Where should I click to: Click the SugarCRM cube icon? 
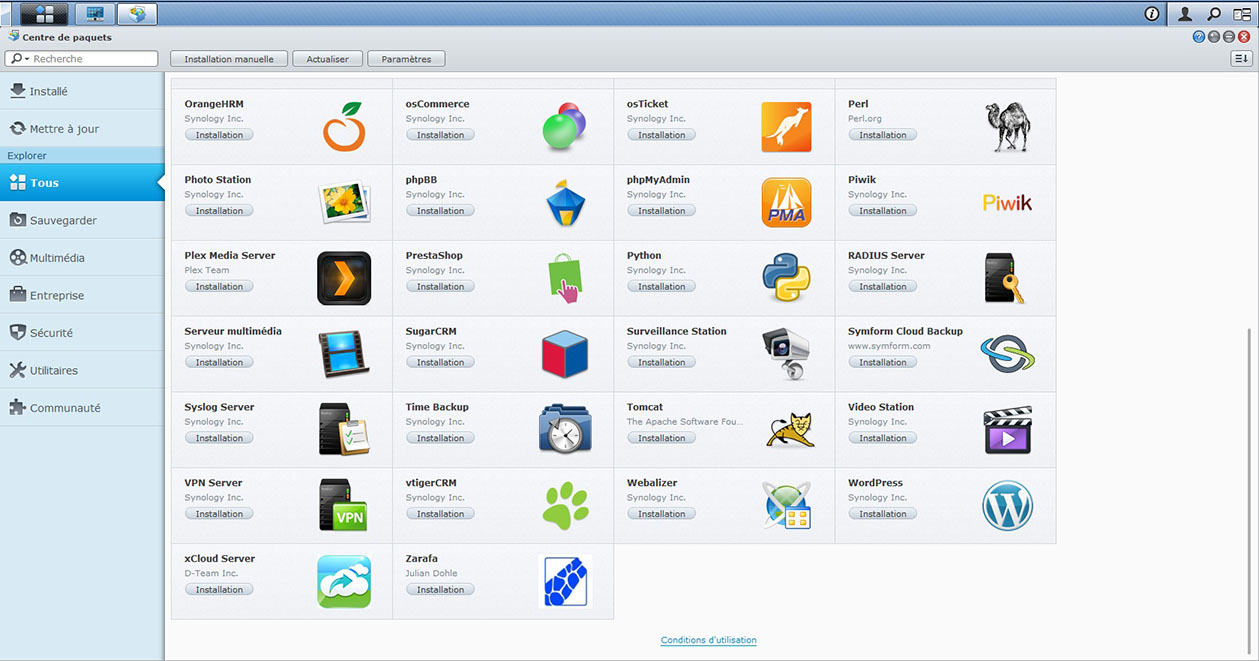point(565,354)
